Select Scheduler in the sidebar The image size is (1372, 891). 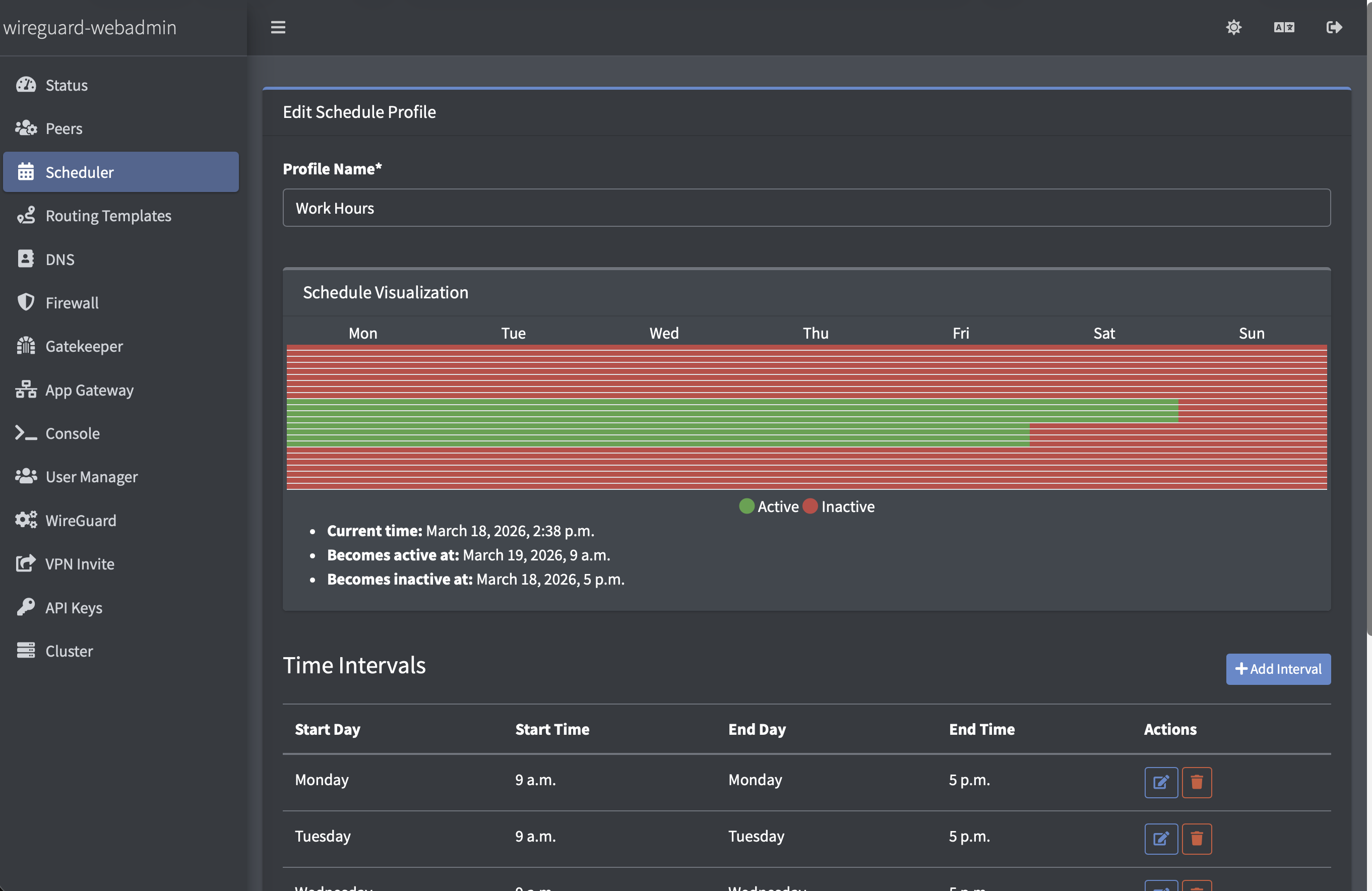coord(80,172)
